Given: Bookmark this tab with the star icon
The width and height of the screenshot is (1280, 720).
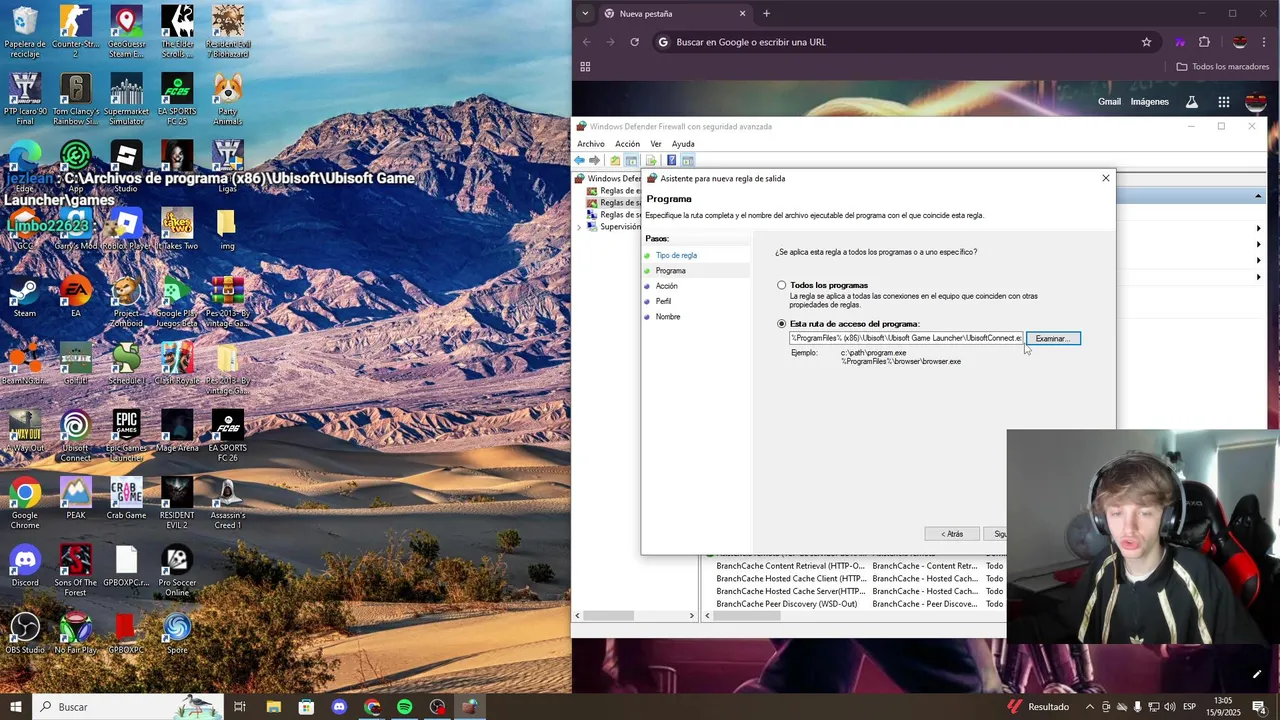Looking at the screenshot, I should (1146, 42).
